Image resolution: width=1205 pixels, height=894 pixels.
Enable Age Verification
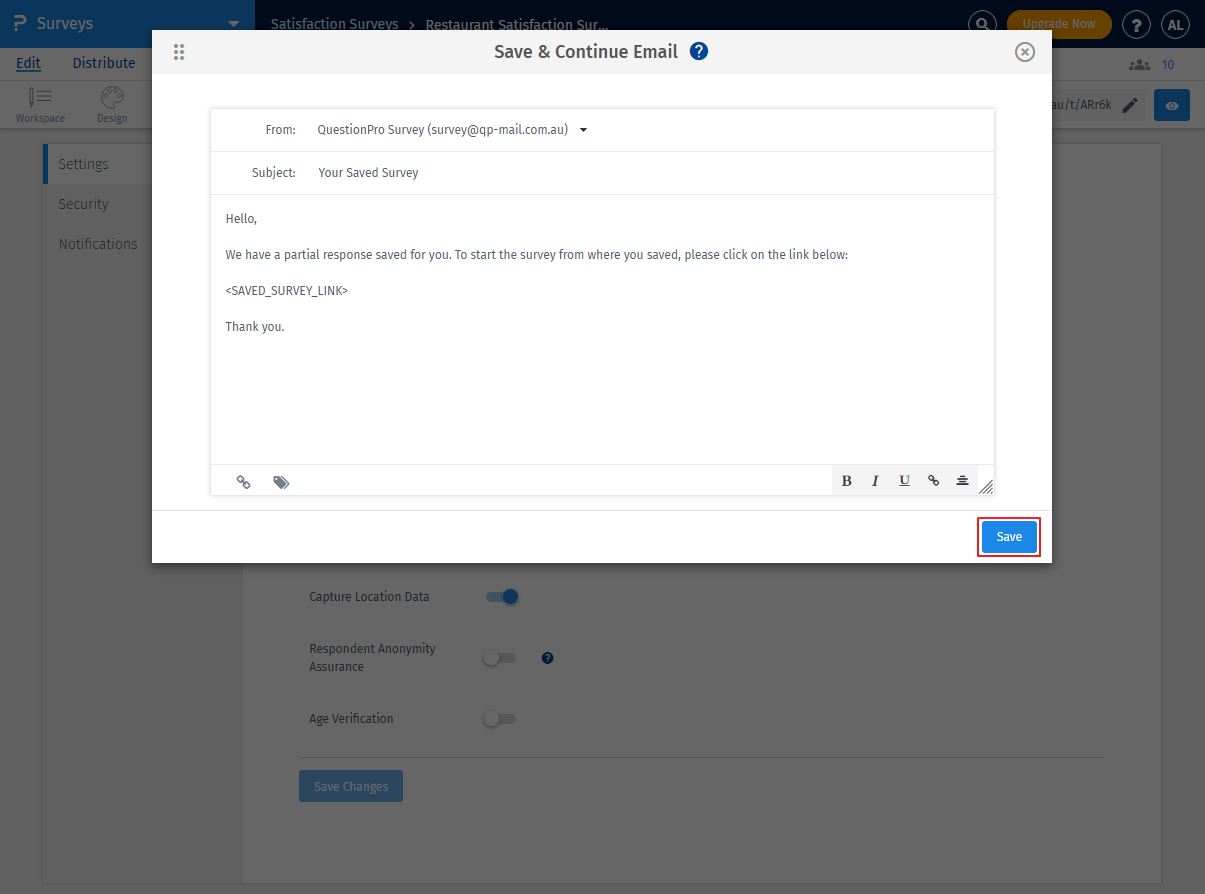click(499, 718)
